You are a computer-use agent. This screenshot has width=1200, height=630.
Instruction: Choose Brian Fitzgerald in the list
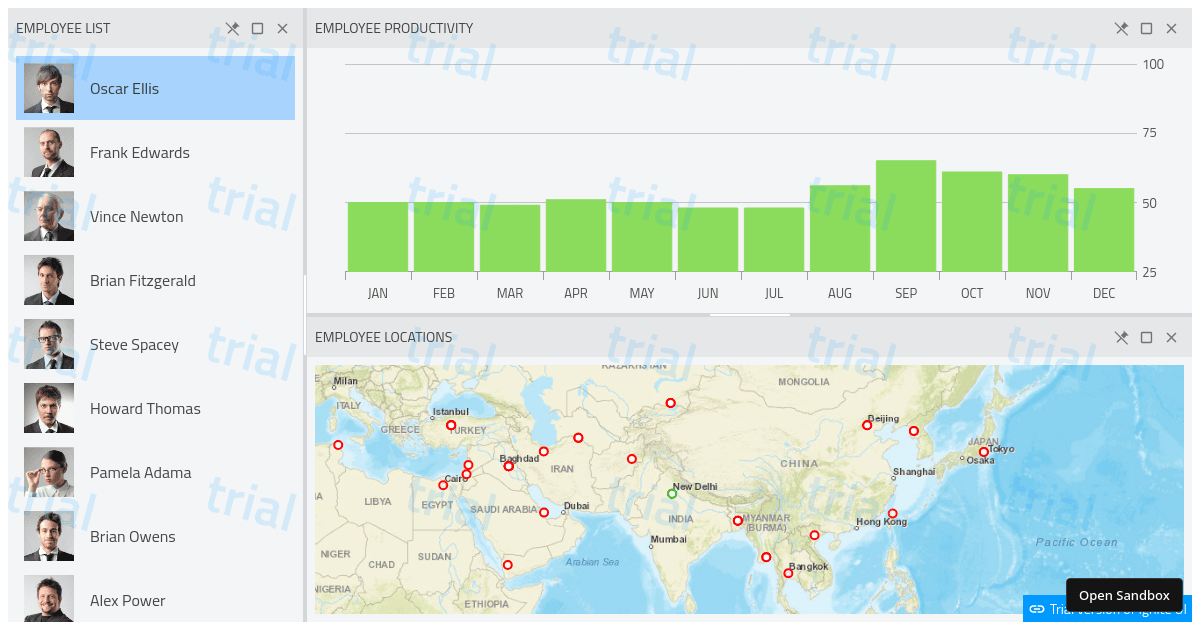pyautogui.click(x=155, y=281)
